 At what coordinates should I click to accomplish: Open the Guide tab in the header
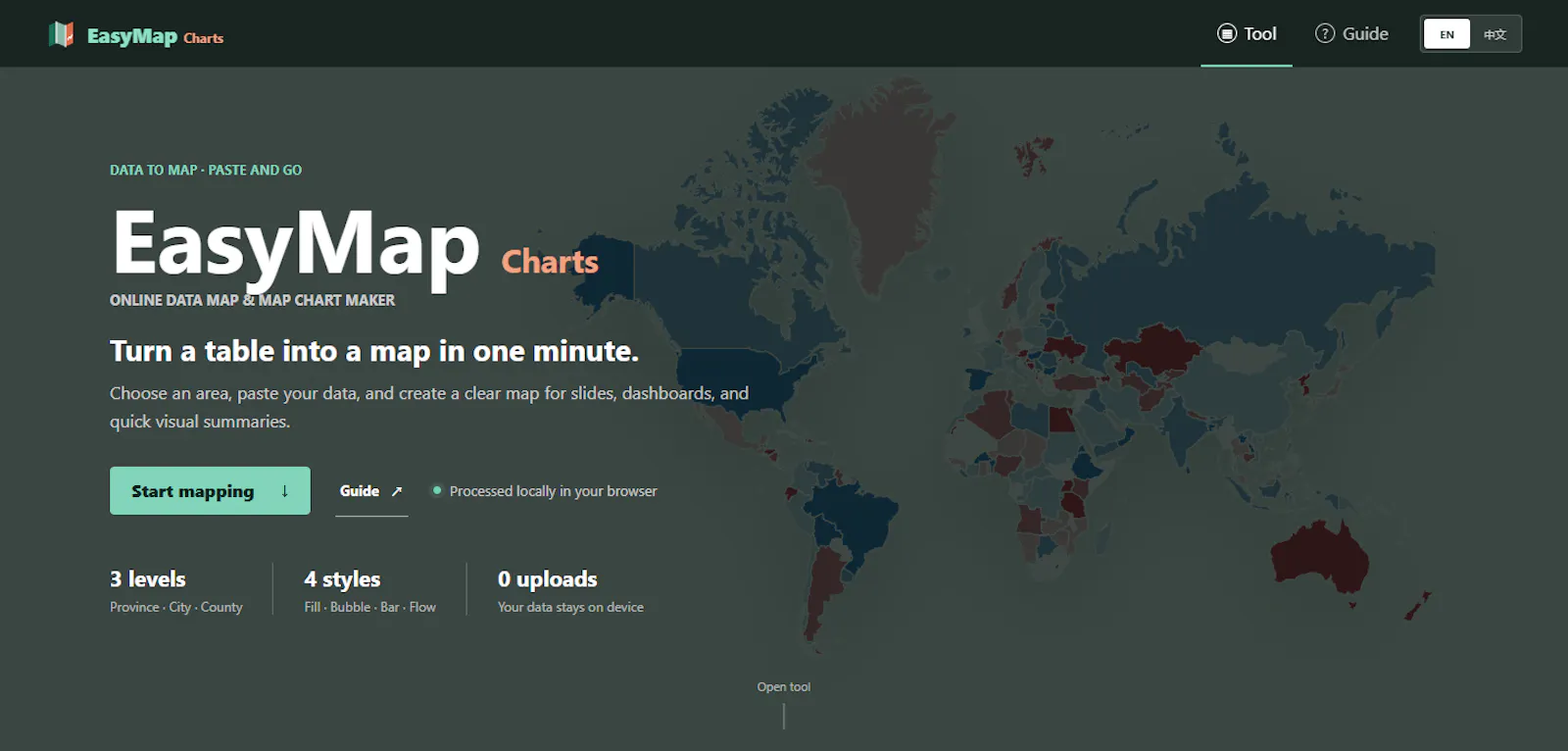tap(1351, 33)
